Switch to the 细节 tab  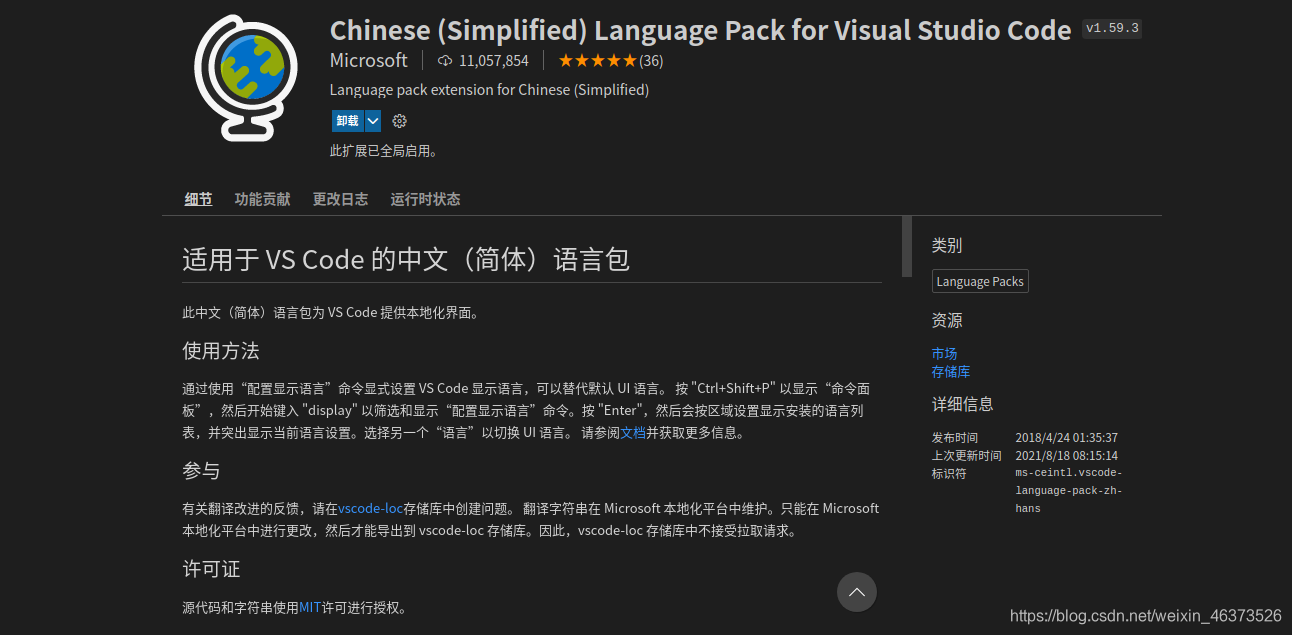click(198, 199)
